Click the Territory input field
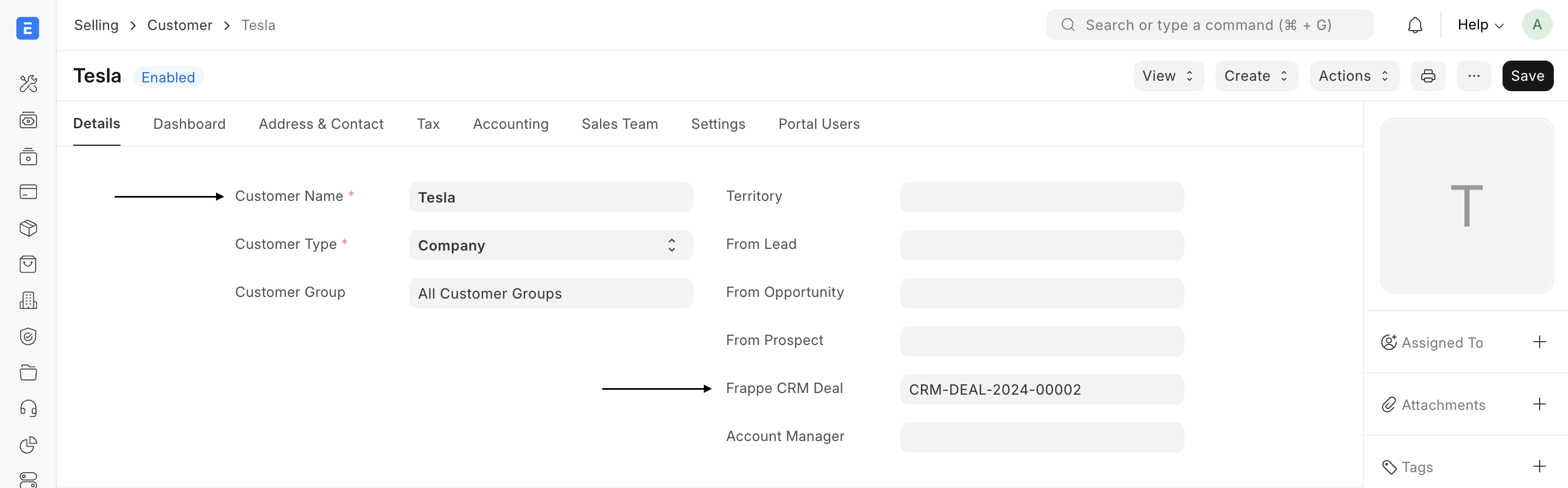The width and height of the screenshot is (1568, 488). 1041,197
